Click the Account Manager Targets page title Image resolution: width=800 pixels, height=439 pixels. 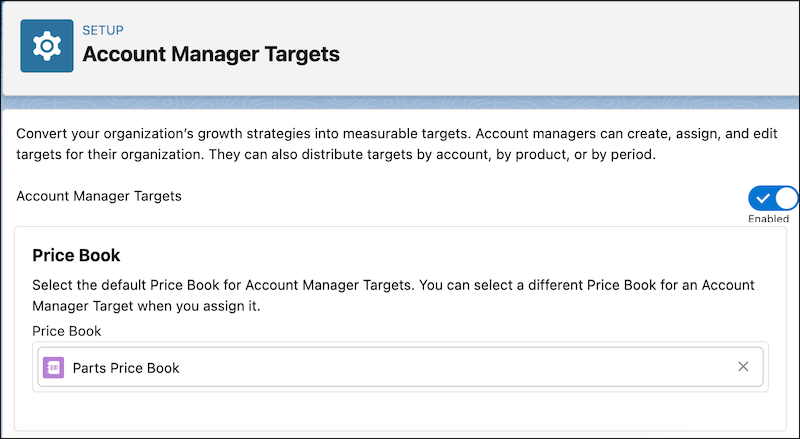(211, 54)
